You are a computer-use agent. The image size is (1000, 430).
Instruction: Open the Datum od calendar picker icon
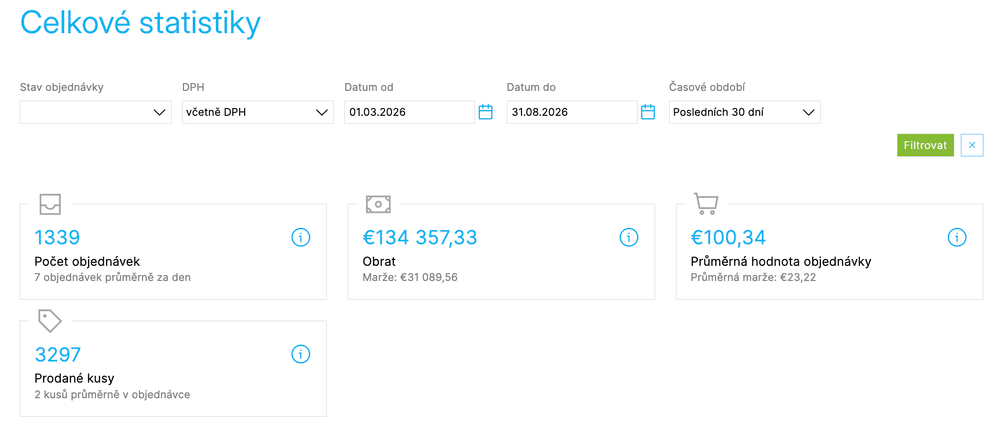click(485, 112)
